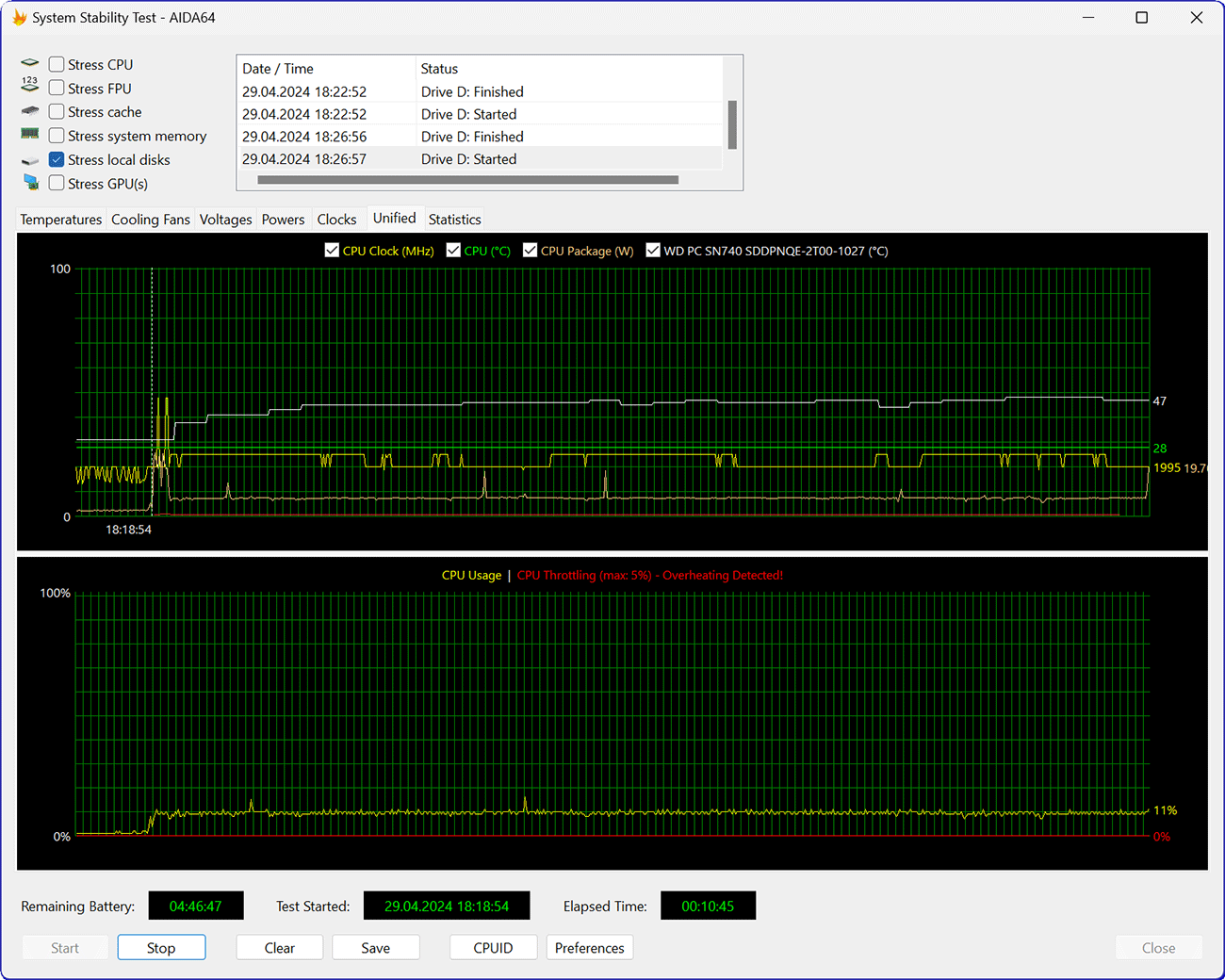Click the Date / Time column header
Image resolution: width=1225 pixels, height=980 pixels.
(325, 68)
